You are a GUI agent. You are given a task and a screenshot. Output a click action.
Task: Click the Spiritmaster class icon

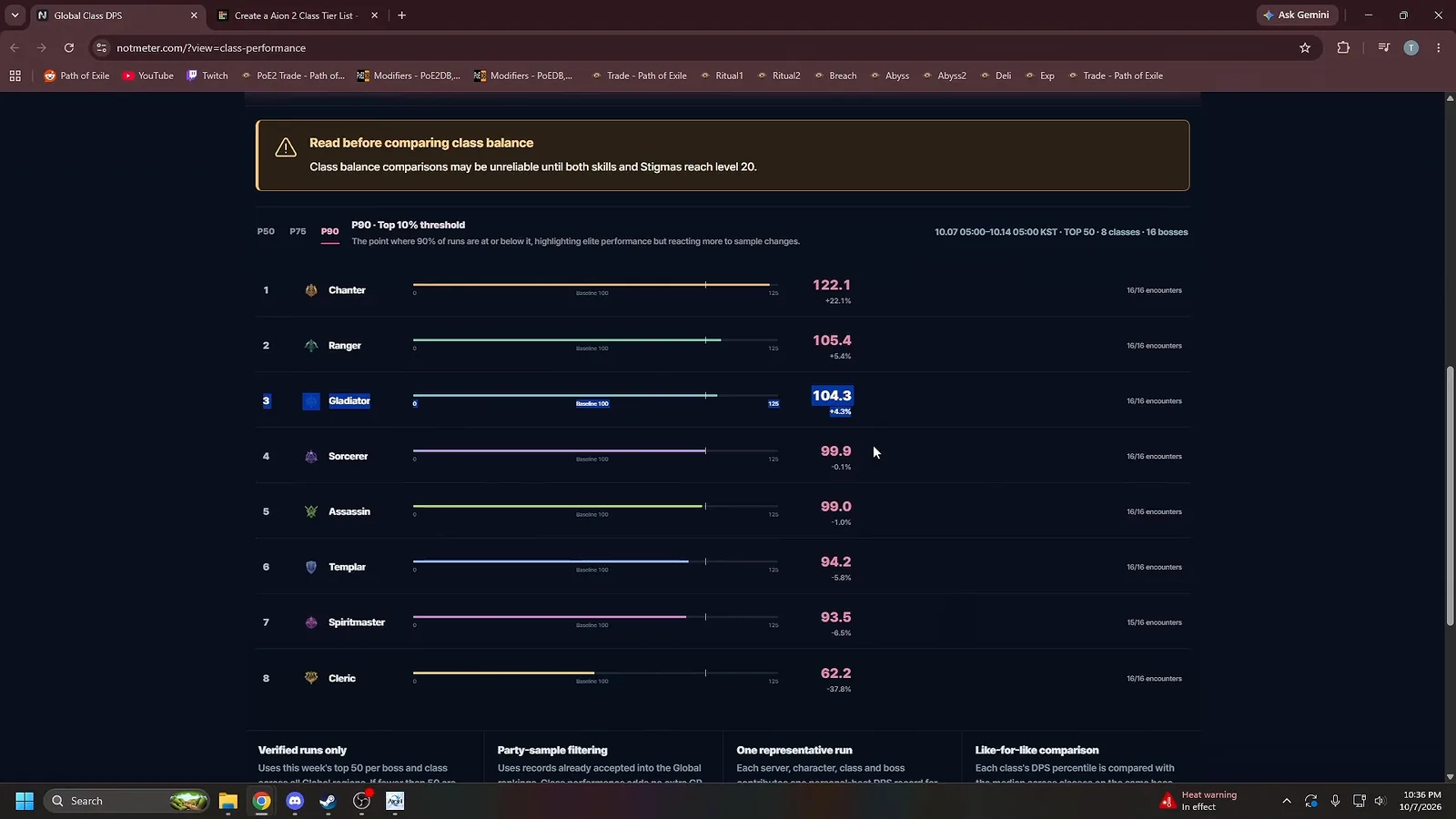point(311,622)
